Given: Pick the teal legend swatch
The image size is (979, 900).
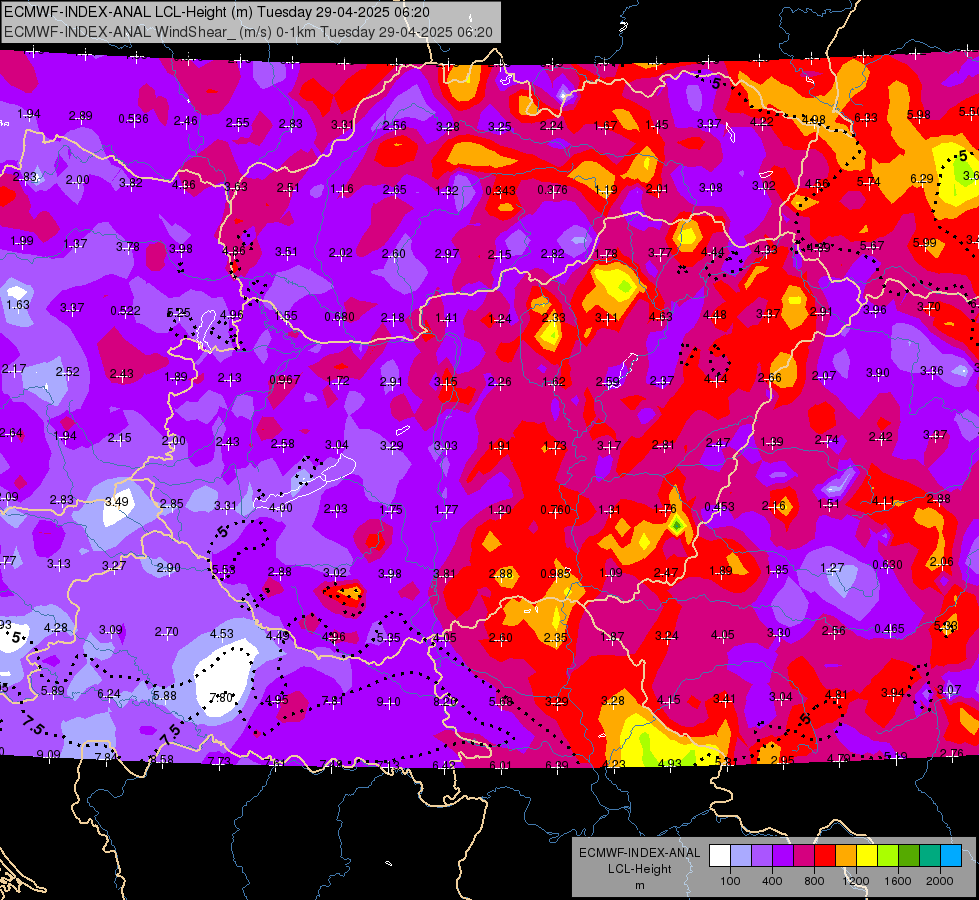Looking at the screenshot, I should pos(930,856).
